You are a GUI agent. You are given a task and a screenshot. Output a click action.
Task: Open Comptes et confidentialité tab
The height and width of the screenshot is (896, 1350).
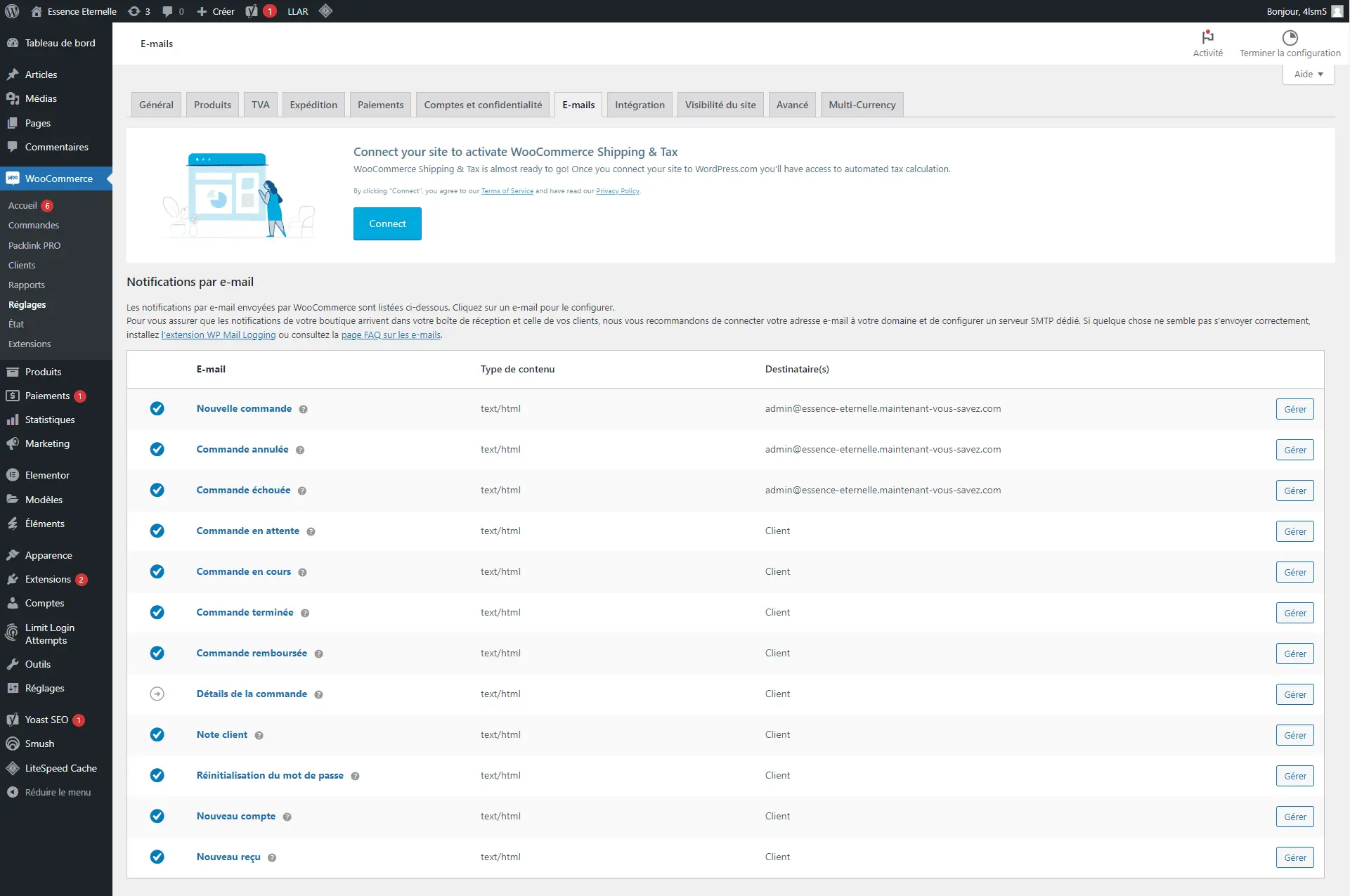point(483,105)
